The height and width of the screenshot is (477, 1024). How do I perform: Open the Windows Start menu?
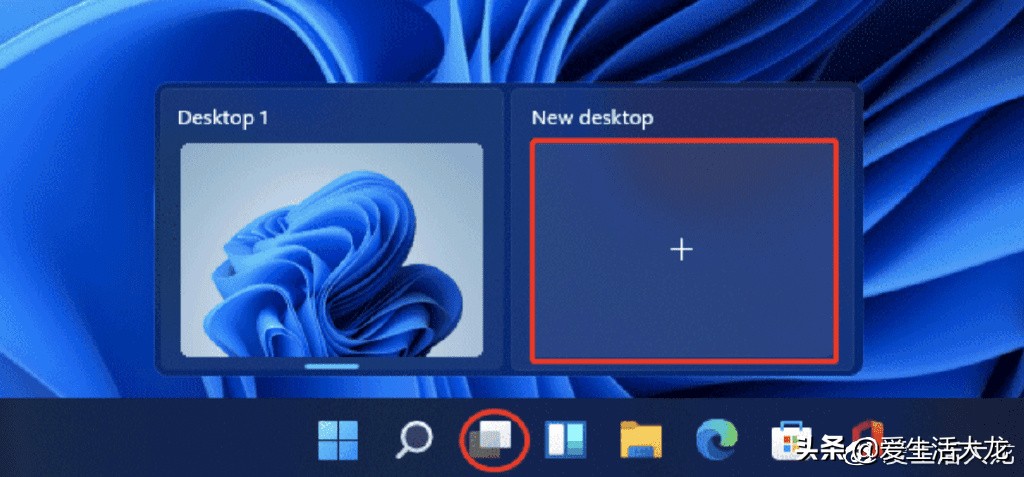[x=338, y=440]
